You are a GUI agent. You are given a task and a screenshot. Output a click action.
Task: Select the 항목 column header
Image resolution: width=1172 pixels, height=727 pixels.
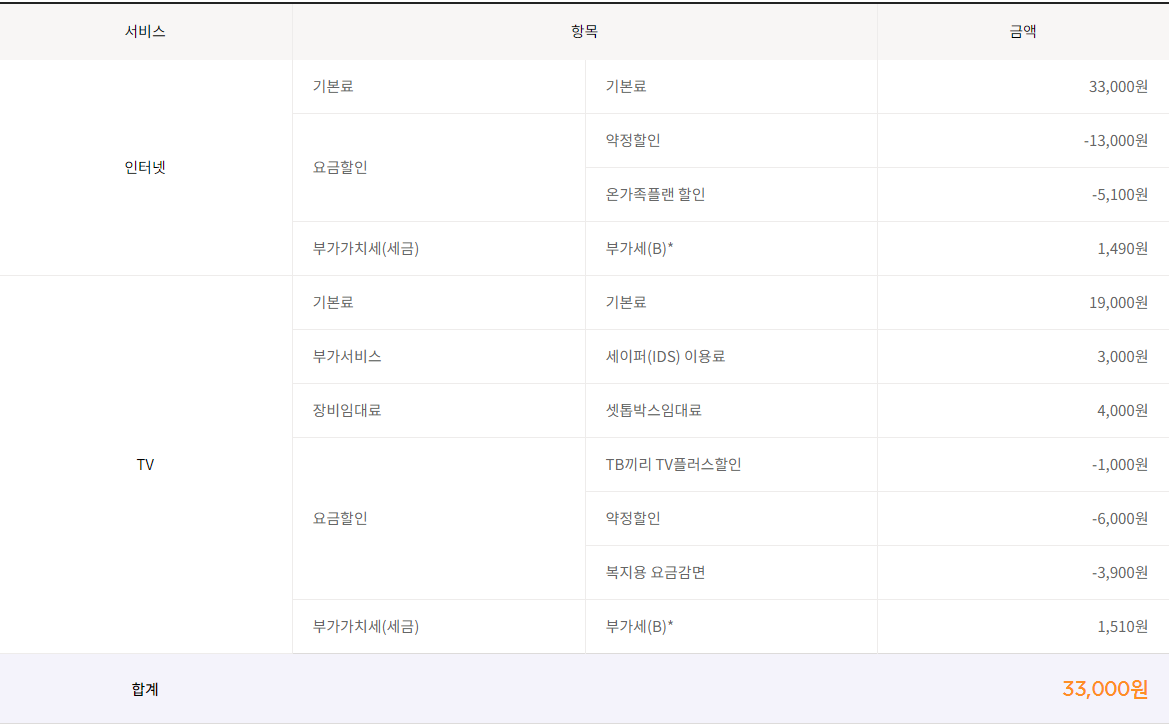pyautogui.click(x=584, y=32)
